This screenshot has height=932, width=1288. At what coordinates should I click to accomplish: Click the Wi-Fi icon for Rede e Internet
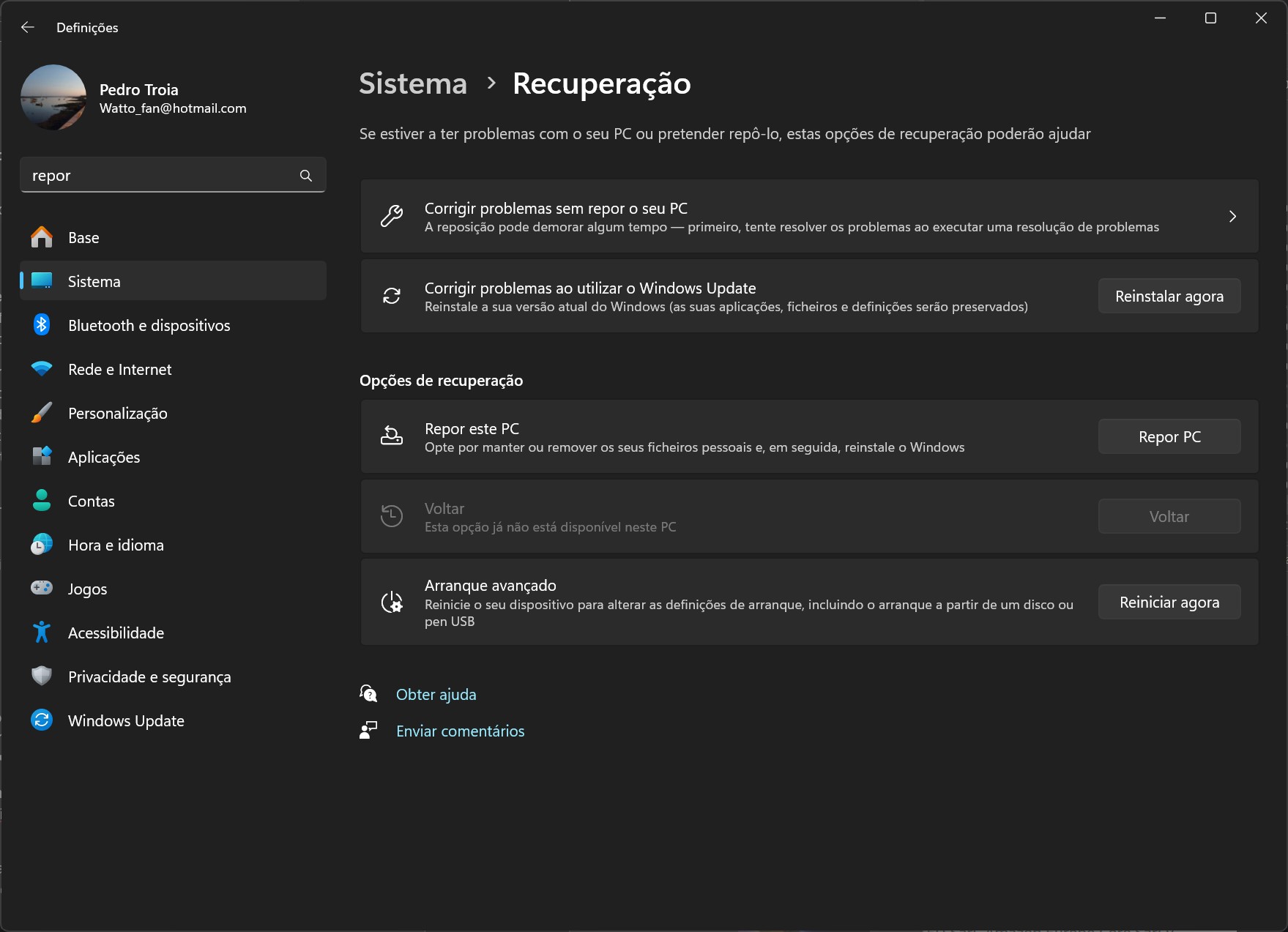pos(42,369)
